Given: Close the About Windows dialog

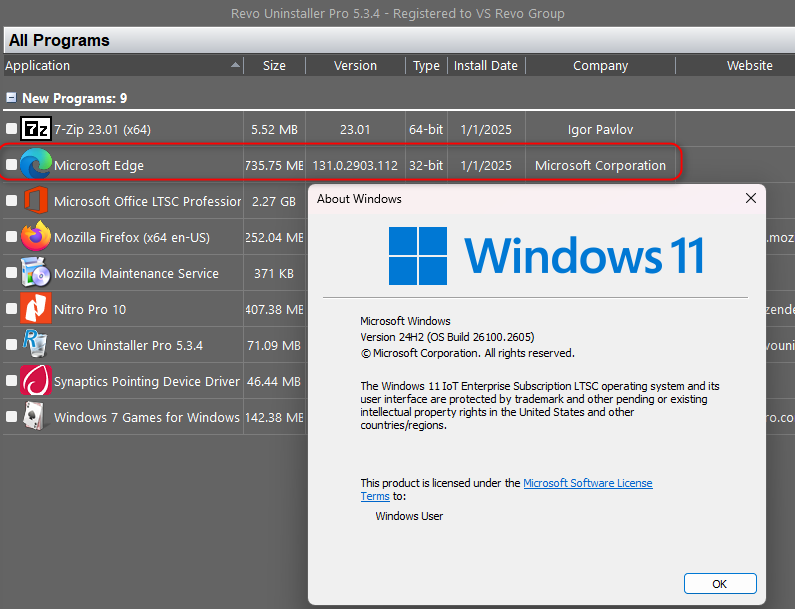Looking at the screenshot, I should [751, 198].
